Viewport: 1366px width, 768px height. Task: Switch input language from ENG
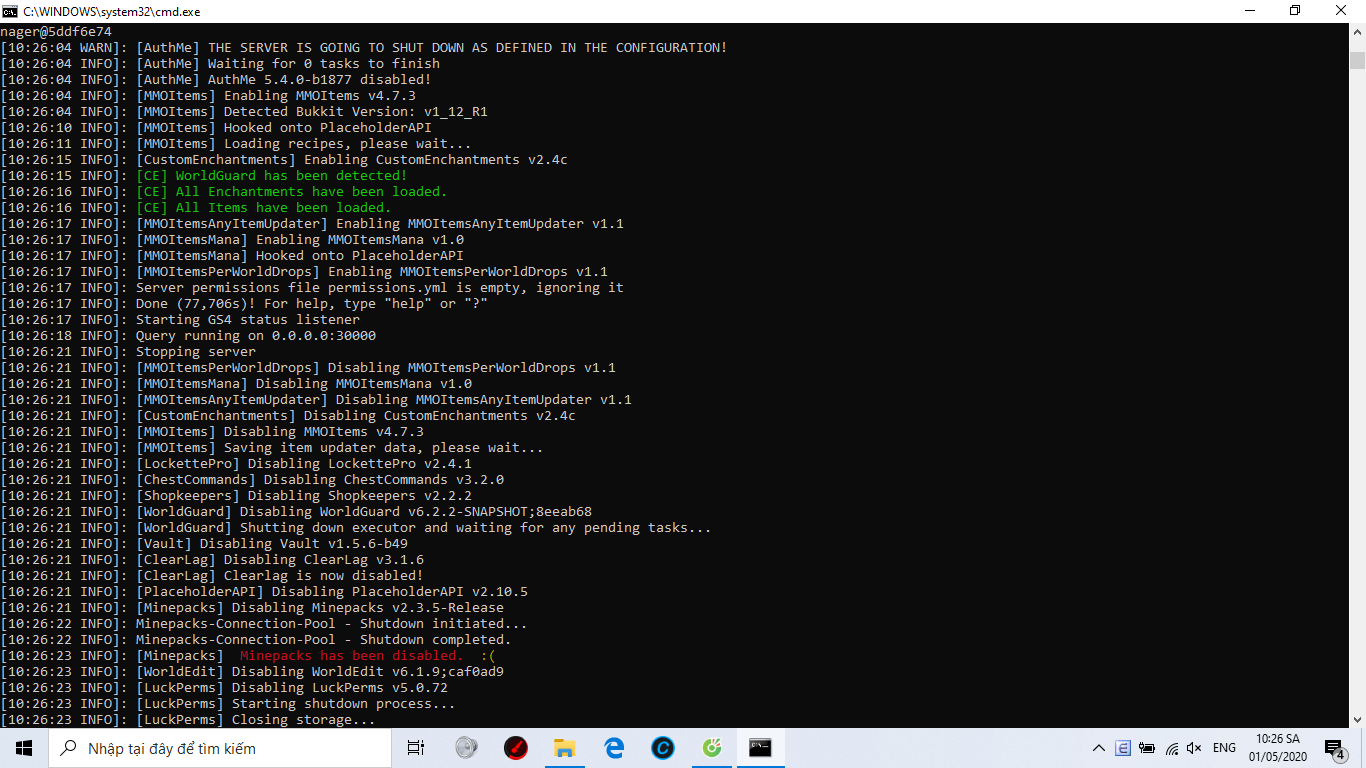coord(1224,748)
